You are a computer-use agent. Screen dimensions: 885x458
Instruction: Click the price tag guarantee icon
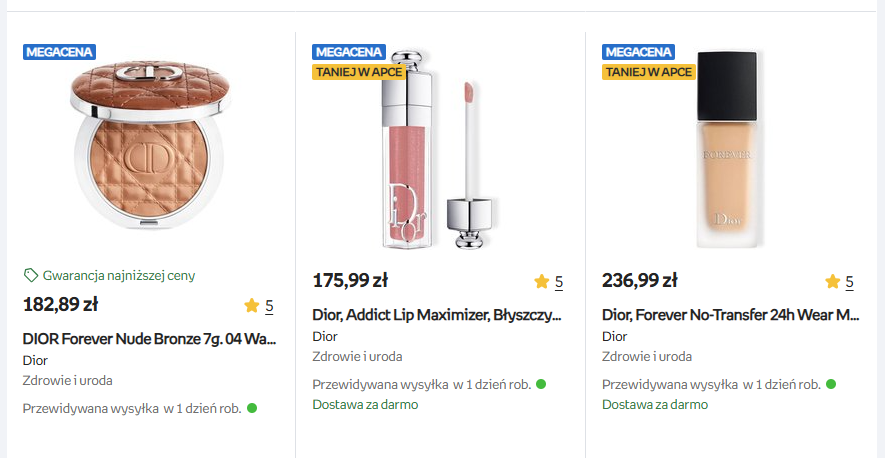pyautogui.click(x=30, y=275)
